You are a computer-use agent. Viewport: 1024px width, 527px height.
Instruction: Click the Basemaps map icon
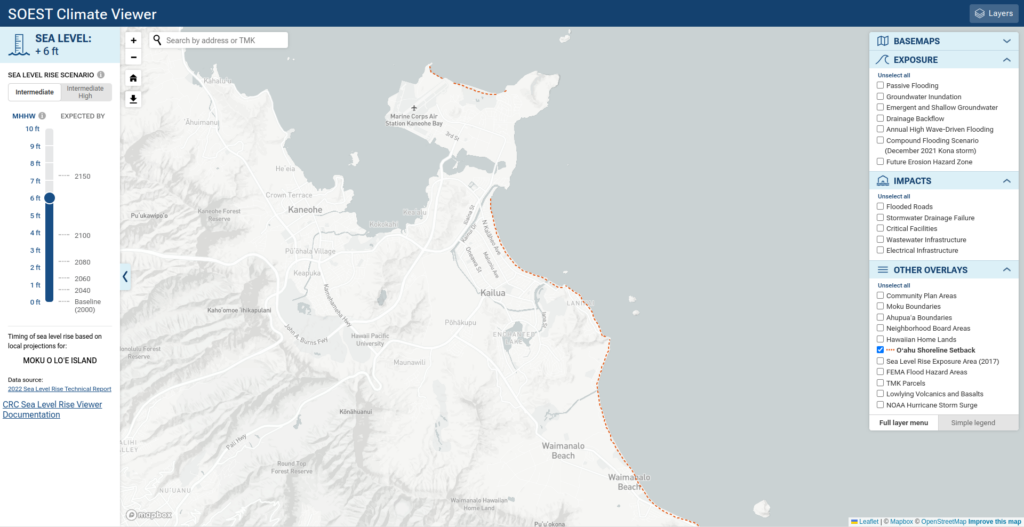point(883,41)
